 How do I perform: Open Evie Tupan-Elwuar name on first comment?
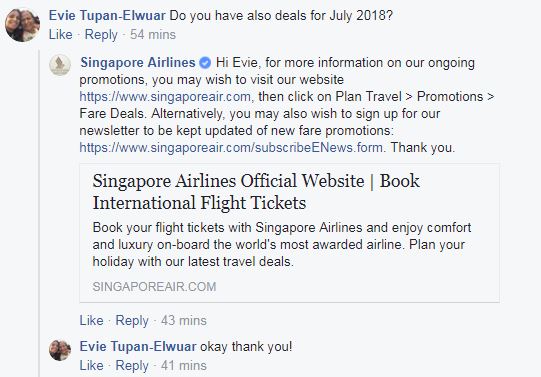pyautogui.click(x=107, y=16)
